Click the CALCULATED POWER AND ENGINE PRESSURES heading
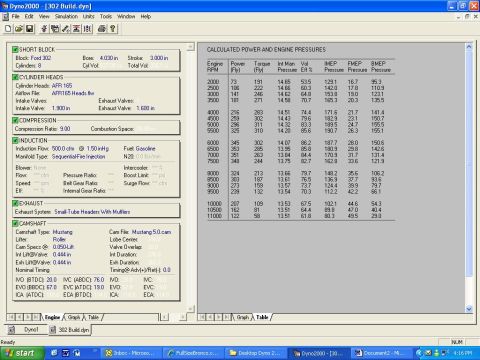480x360 pixels. [266, 50]
